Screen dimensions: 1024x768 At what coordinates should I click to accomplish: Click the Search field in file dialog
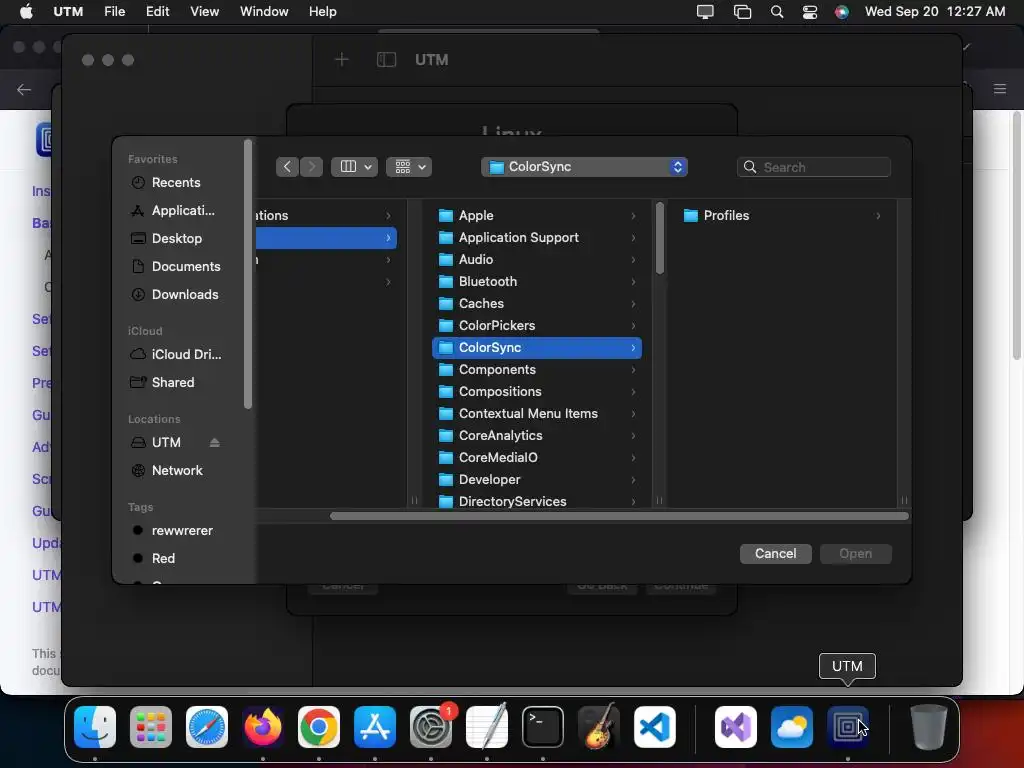[814, 167]
